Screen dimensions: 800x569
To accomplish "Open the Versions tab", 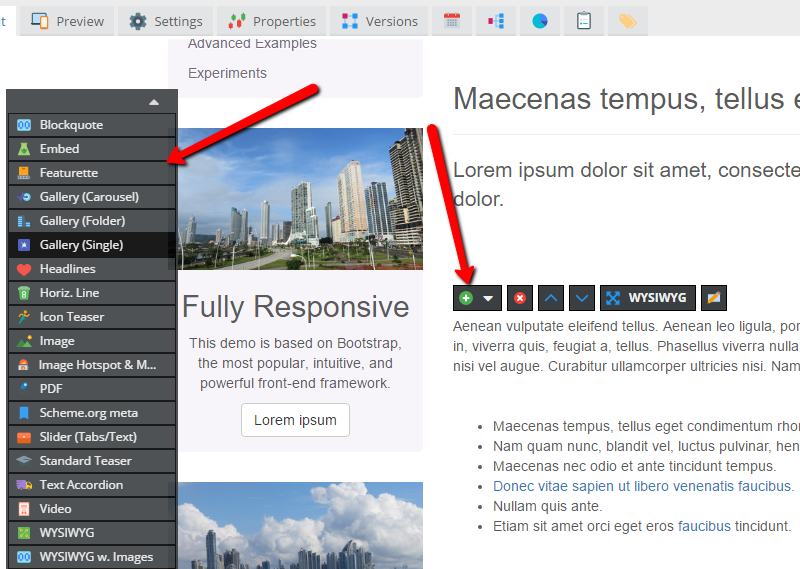I will click(x=379, y=21).
